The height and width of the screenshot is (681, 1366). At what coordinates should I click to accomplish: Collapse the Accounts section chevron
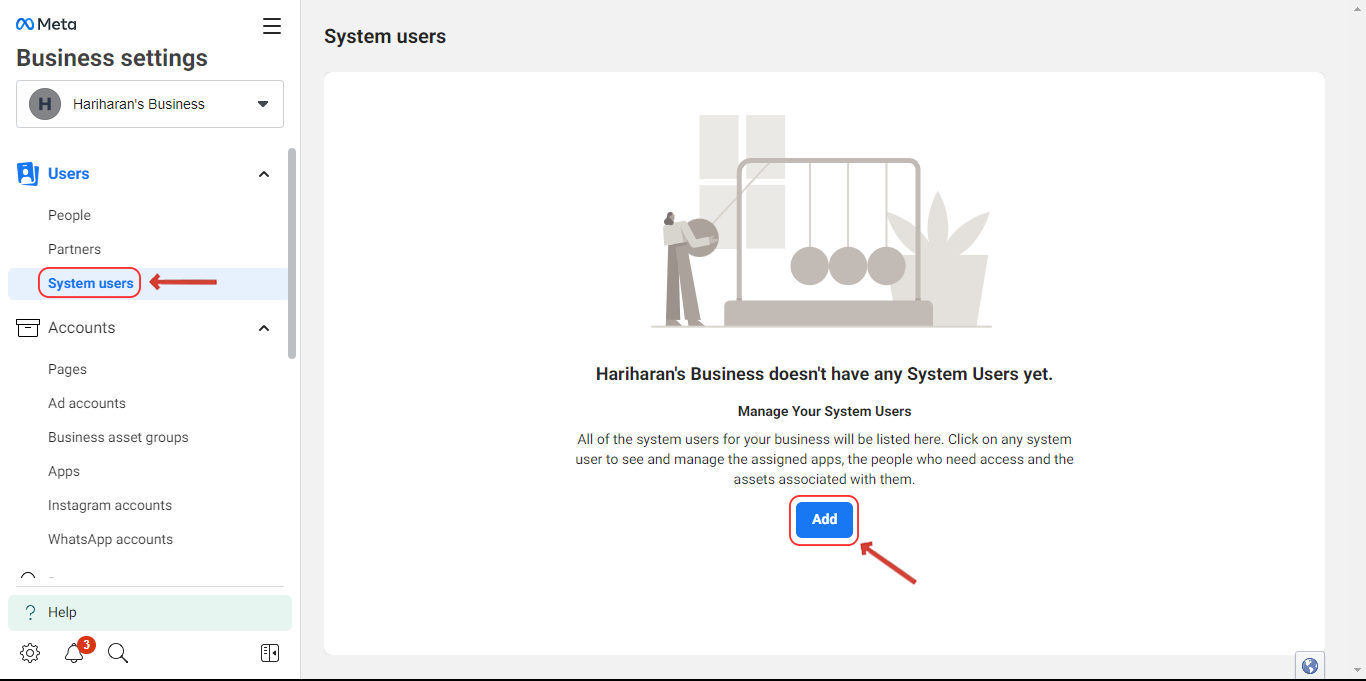point(264,328)
